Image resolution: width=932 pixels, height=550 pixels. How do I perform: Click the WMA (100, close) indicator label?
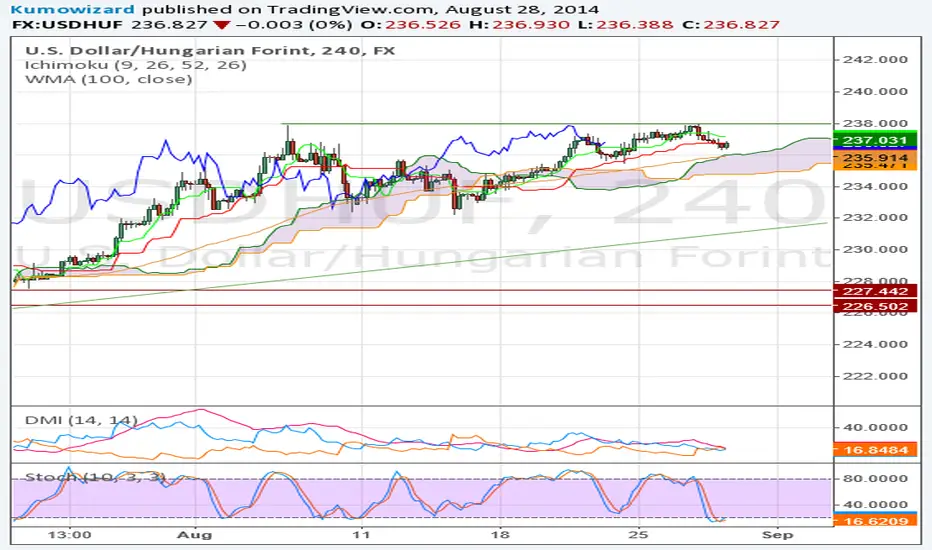108,79
